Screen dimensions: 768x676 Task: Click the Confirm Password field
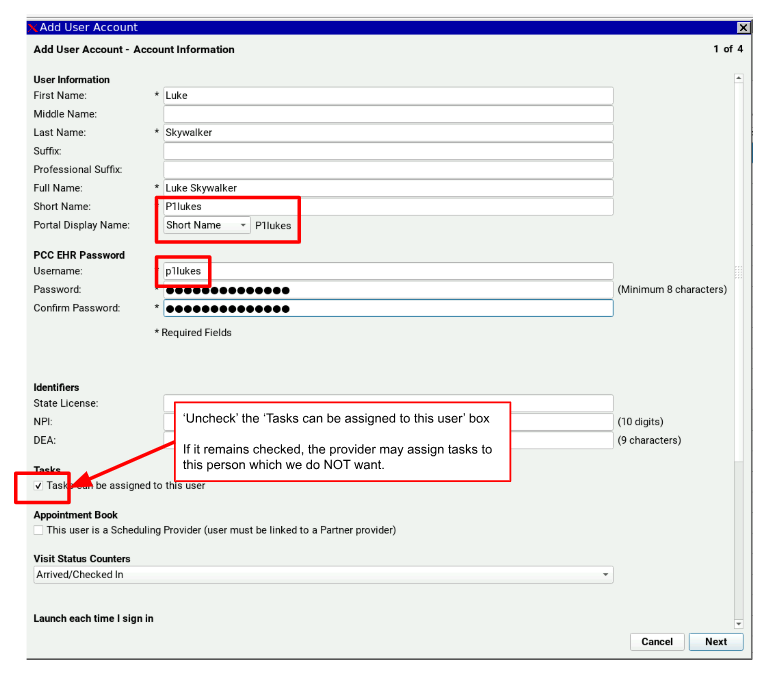coord(388,309)
